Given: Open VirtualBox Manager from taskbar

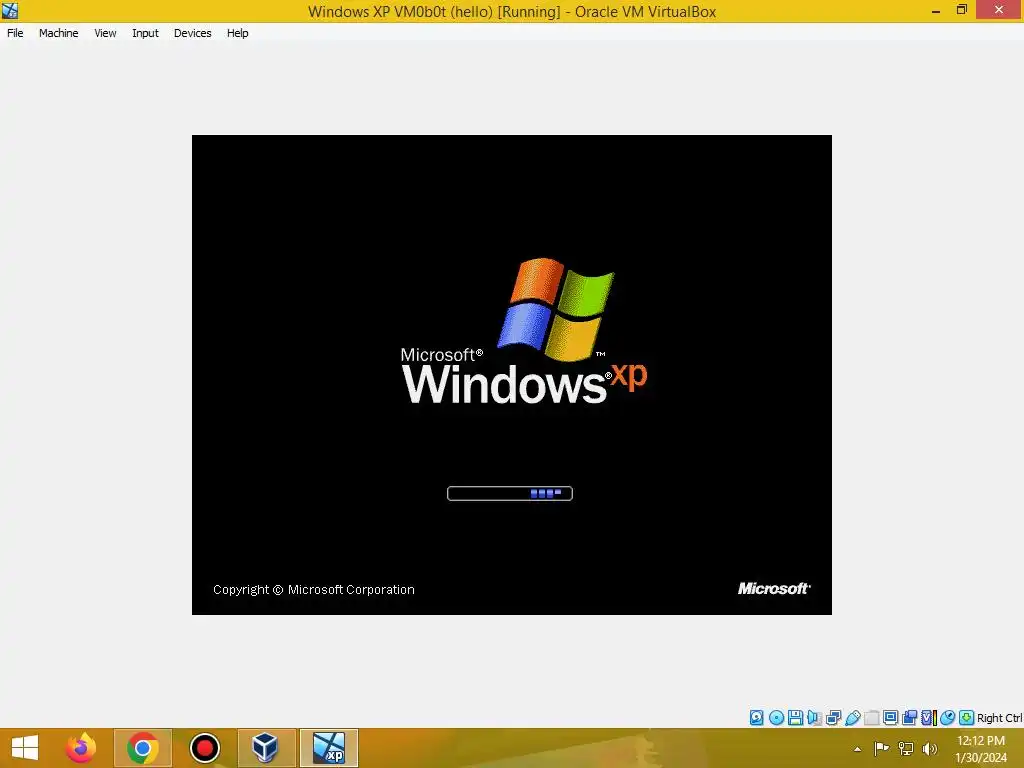Looking at the screenshot, I should tap(266, 748).
